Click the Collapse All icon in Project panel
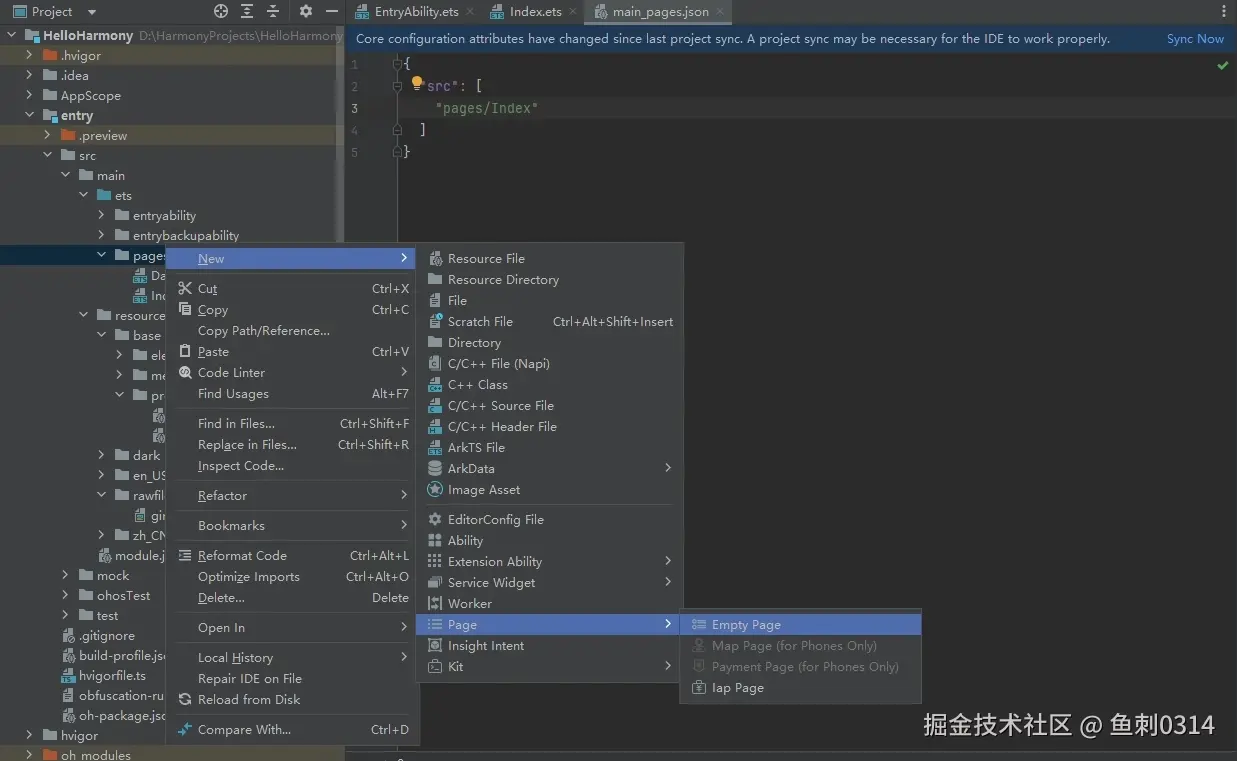 tap(273, 11)
